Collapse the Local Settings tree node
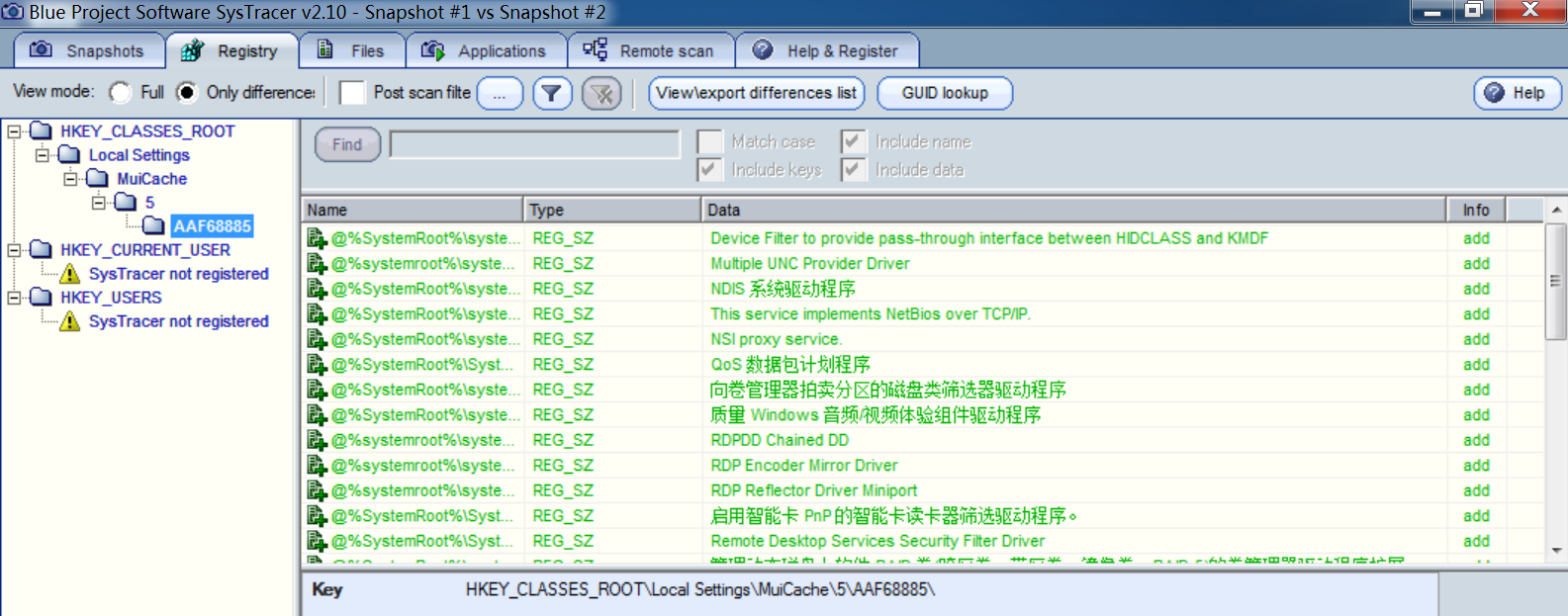The height and width of the screenshot is (616, 1568). tap(42, 154)
